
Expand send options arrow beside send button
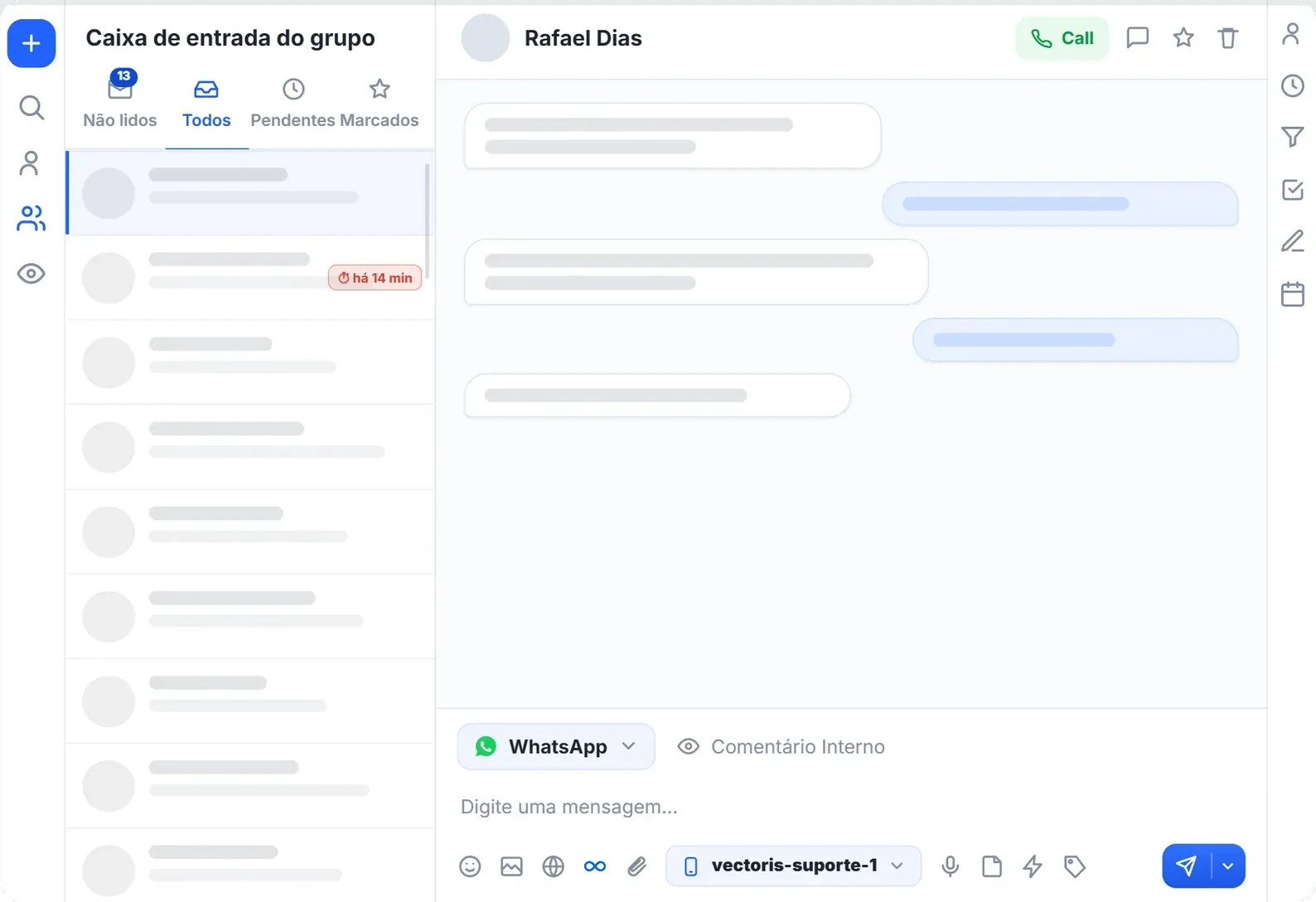pos(1228,866)
